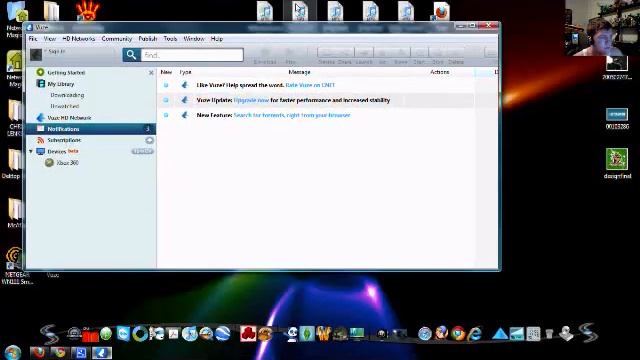Image resolution: width=640 pixels, height=360 pixels.
Task: Click the Vuze HD Network frog icon
Action: coord(40,118)
